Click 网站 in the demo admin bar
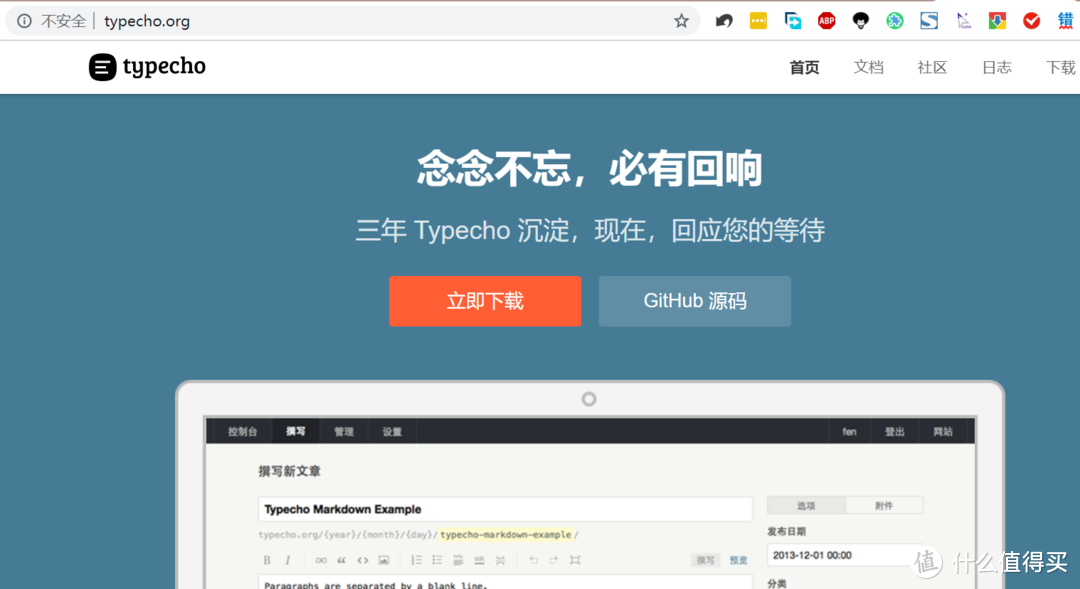The width and height of the screenshot is (1080, 589). (943, 432)
